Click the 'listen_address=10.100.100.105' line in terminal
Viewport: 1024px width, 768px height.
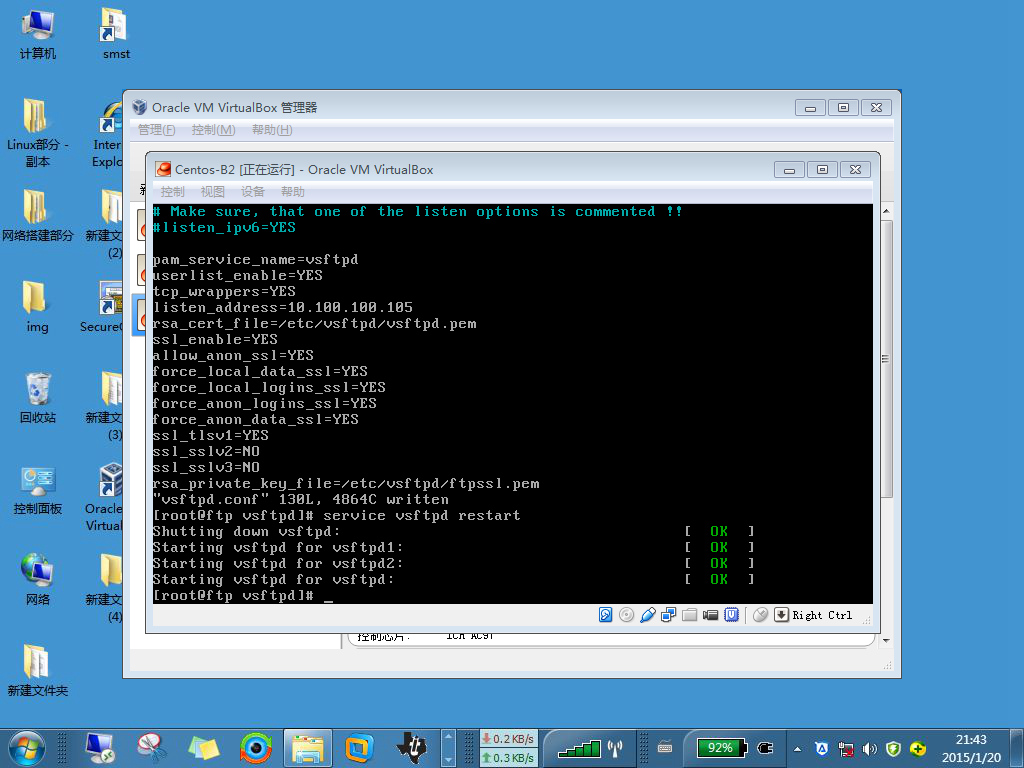coord(283,307)
